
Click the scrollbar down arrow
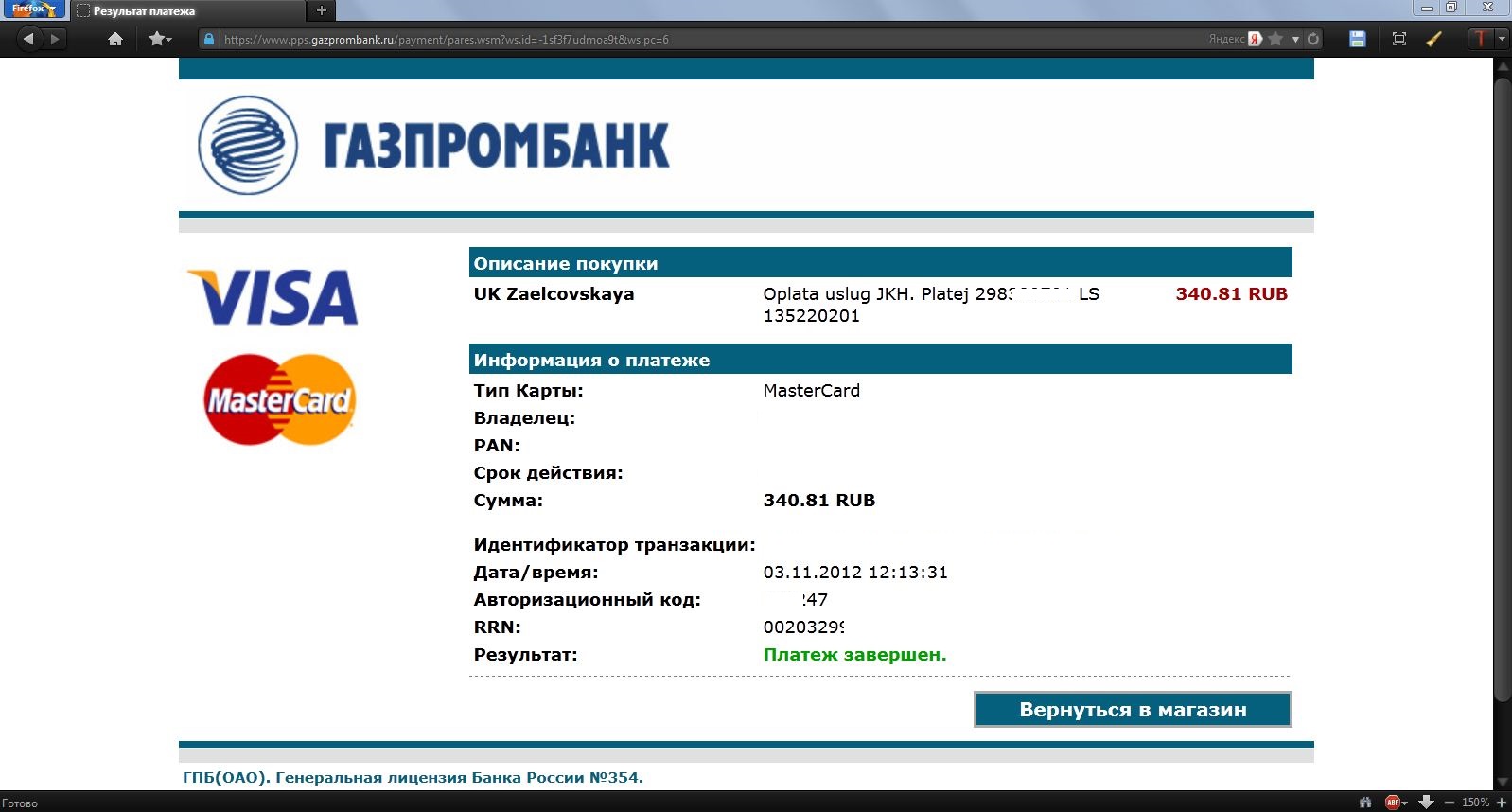tap(1503, 782)
